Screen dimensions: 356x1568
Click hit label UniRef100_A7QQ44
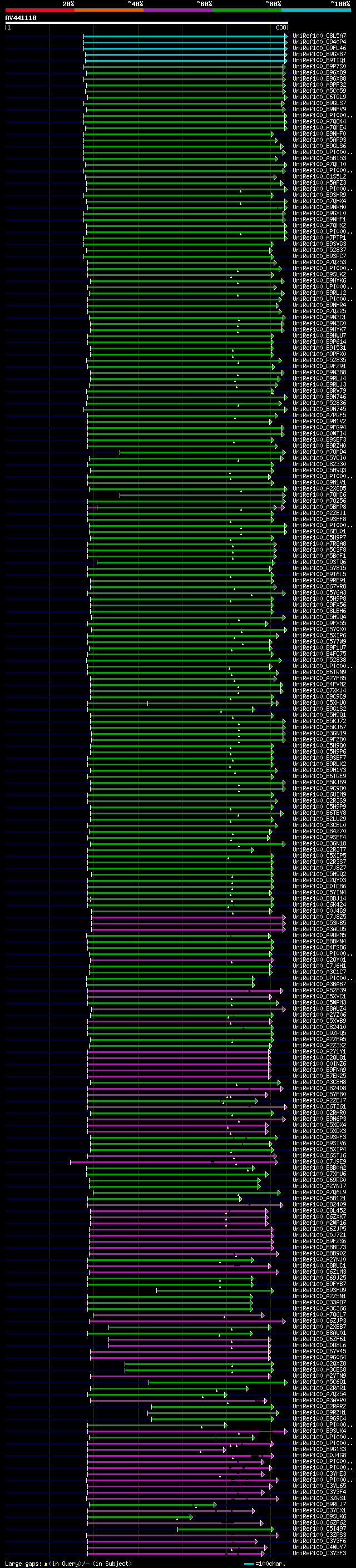click(319, 122)
